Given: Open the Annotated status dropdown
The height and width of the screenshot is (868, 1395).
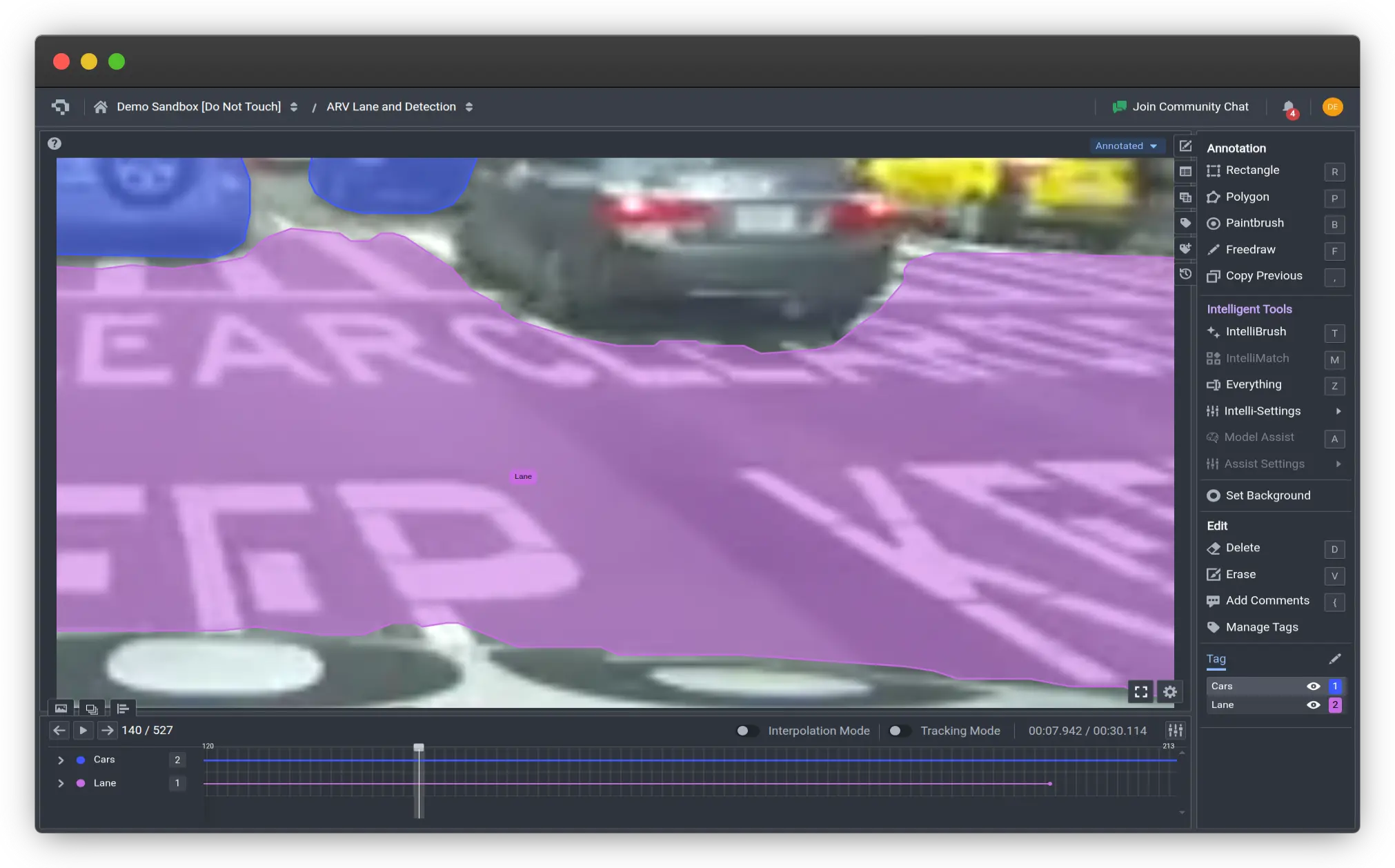Looking at the screenshot, I should [1126, 146].
